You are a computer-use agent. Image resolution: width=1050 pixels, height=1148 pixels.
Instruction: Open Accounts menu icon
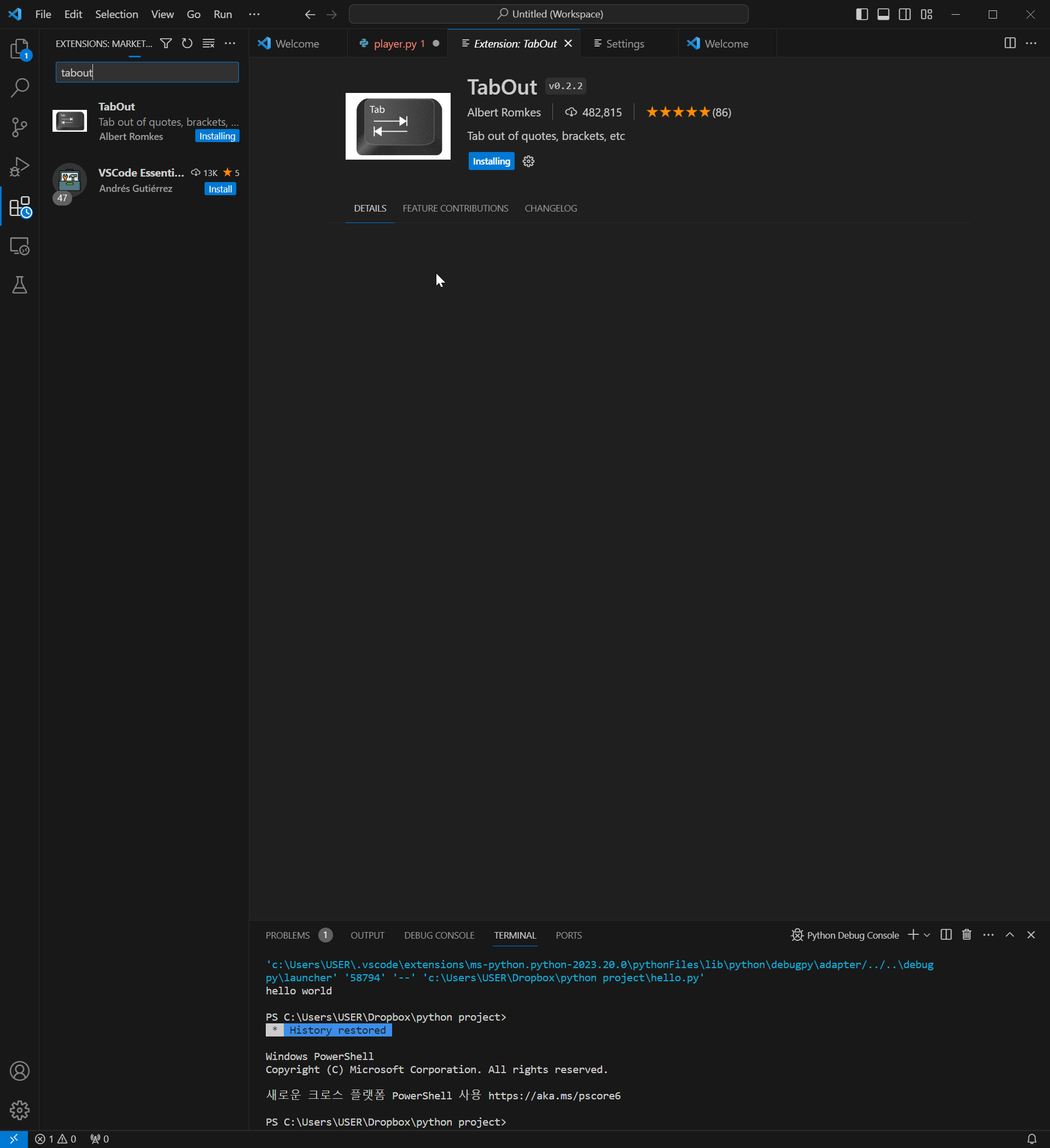coord(20,1070)
